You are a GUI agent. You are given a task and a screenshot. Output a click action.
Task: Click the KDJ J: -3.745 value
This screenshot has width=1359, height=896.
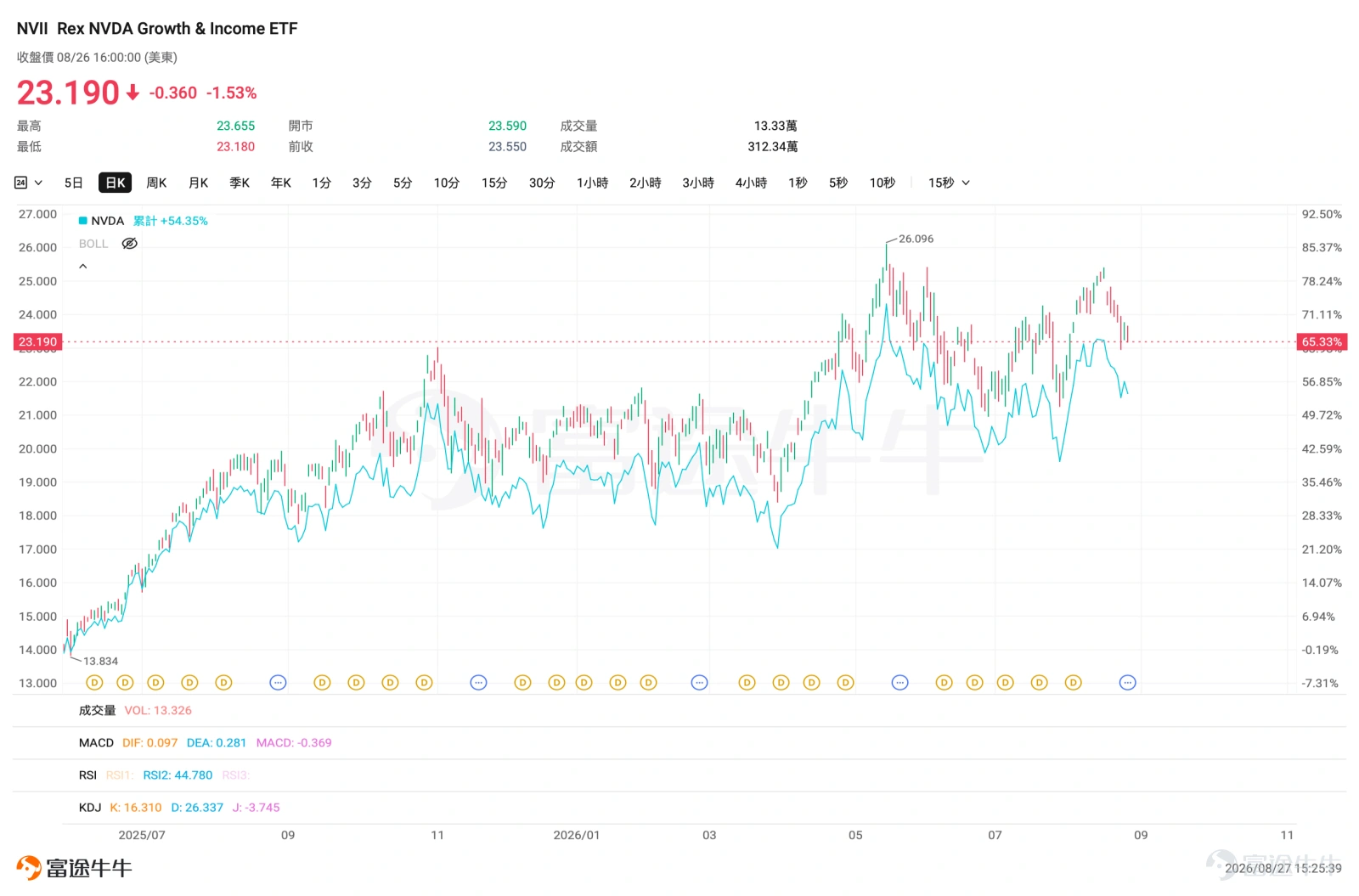[256, 807]
